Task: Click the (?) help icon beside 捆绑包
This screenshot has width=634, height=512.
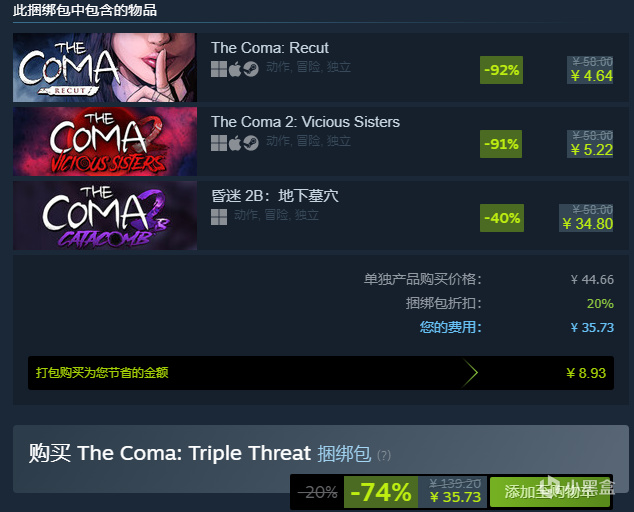Action: tap(384, 455)
